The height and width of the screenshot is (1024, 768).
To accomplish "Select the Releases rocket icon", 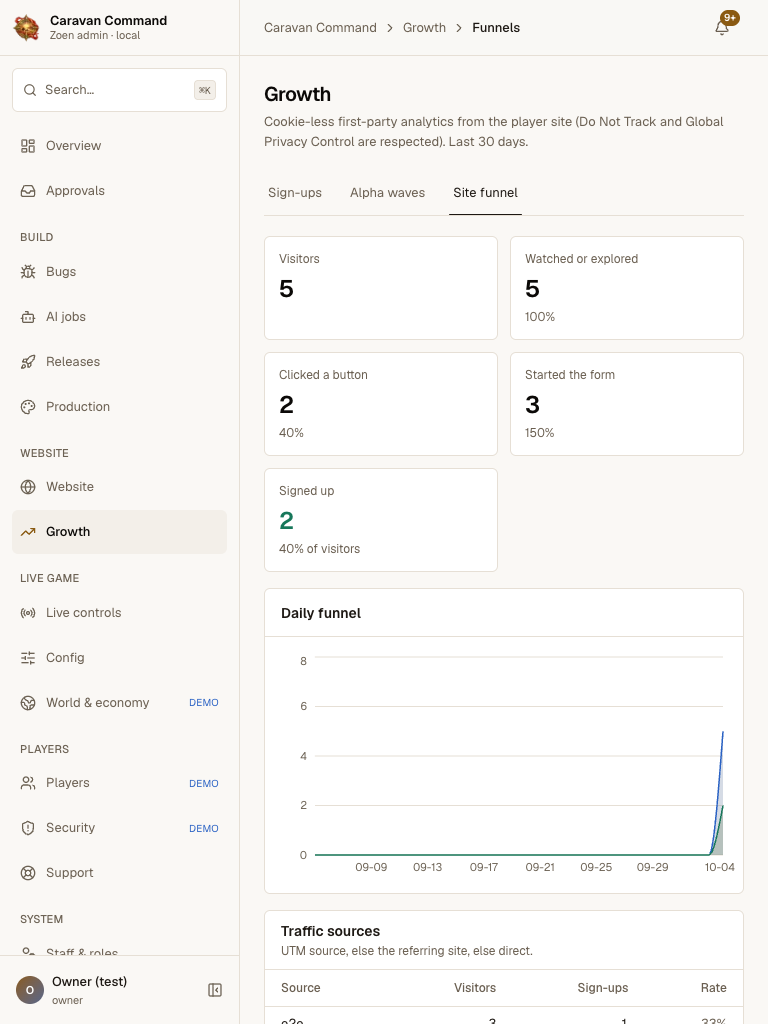I will 28,362.
